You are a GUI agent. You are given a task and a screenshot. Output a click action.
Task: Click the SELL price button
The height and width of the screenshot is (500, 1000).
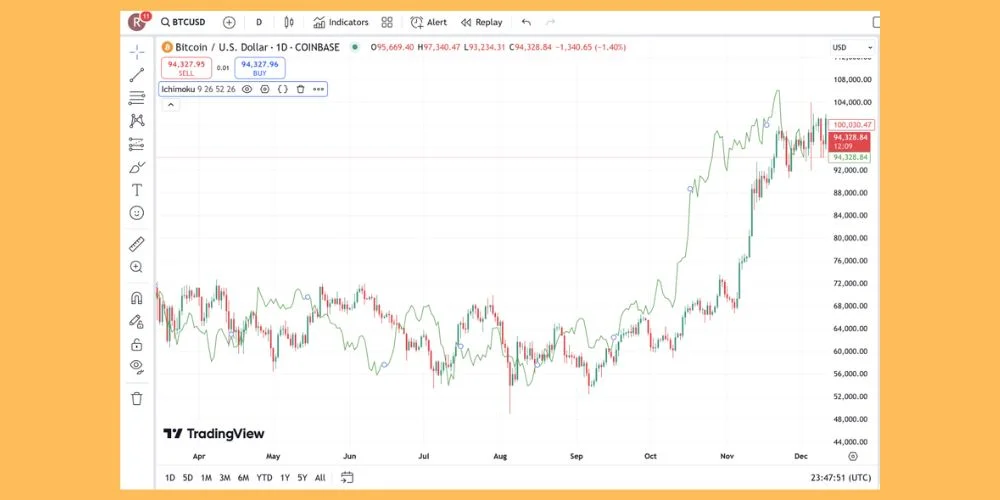pyautogui.click(x=186, y=67)
